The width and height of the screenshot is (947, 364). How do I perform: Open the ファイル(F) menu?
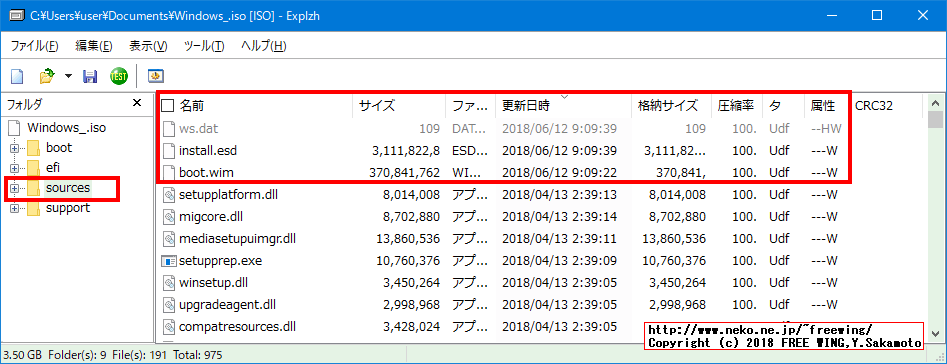[34, 46]
